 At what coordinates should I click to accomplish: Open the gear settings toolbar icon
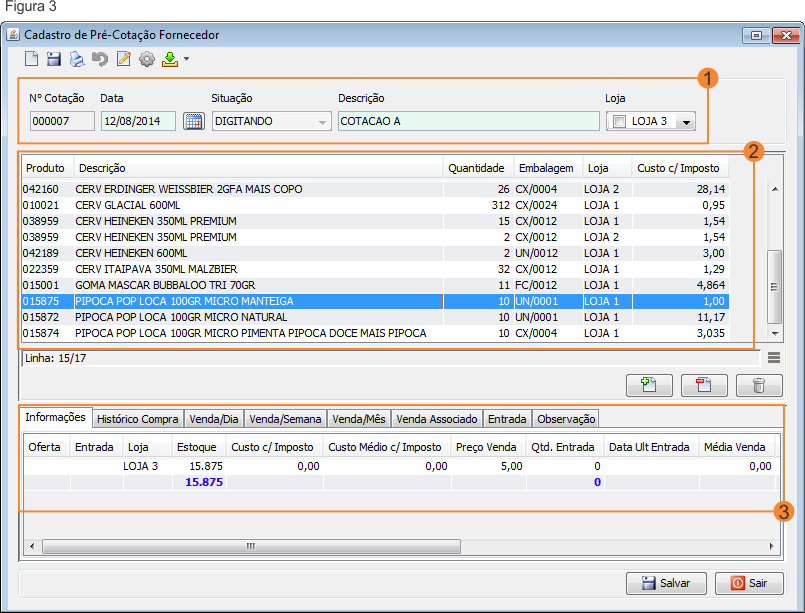pos(147,59)
